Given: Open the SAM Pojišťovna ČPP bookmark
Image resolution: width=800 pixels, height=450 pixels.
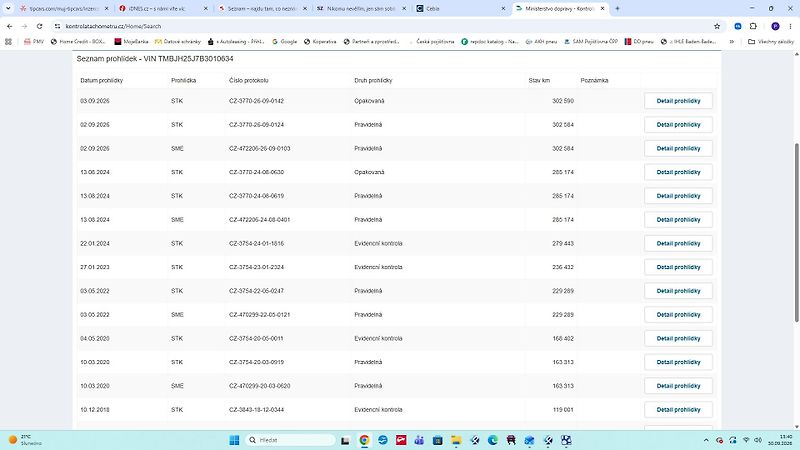Looking at the screenshot, I should click(x=590, y=41).
